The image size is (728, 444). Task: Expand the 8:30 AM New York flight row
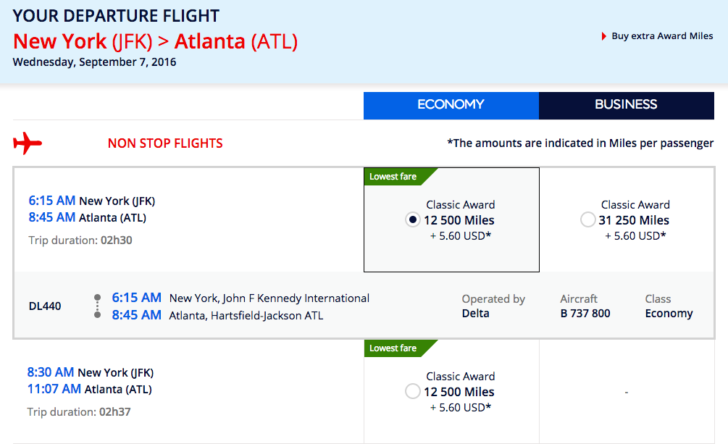tap(188, 392)
